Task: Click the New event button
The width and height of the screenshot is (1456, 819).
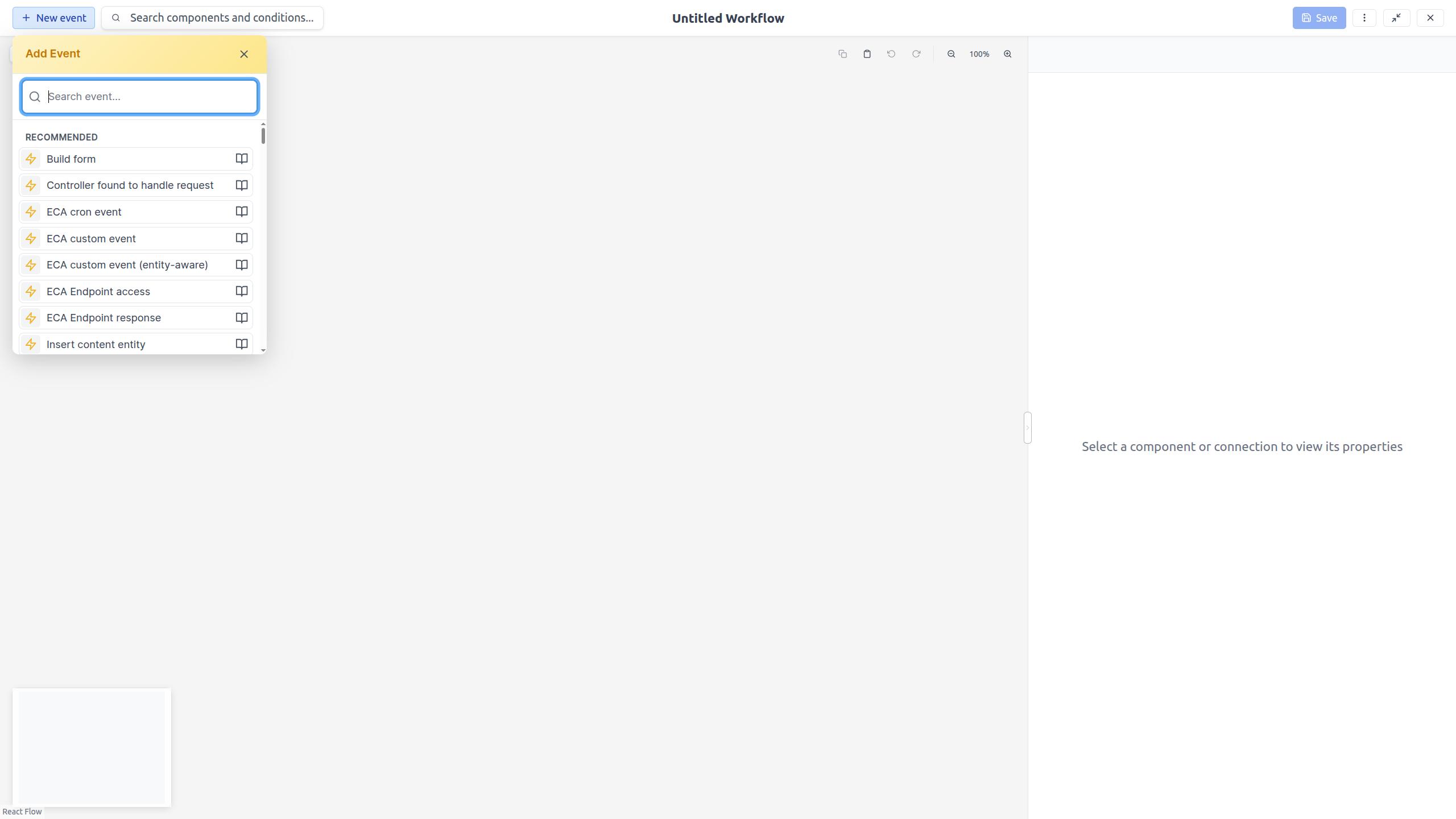Action: tap(53, 18)
